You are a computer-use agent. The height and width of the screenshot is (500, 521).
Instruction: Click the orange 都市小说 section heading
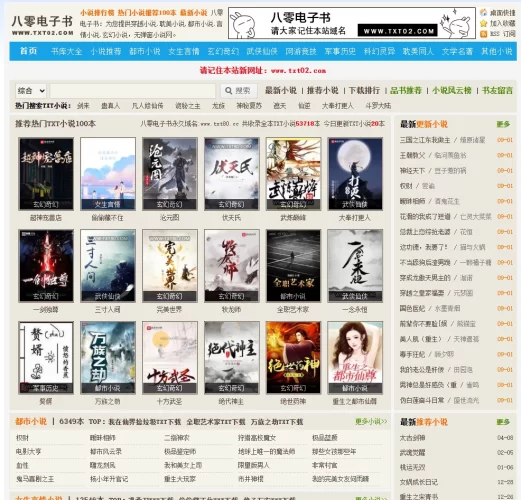pyautogui.click(x=31, y=421)
